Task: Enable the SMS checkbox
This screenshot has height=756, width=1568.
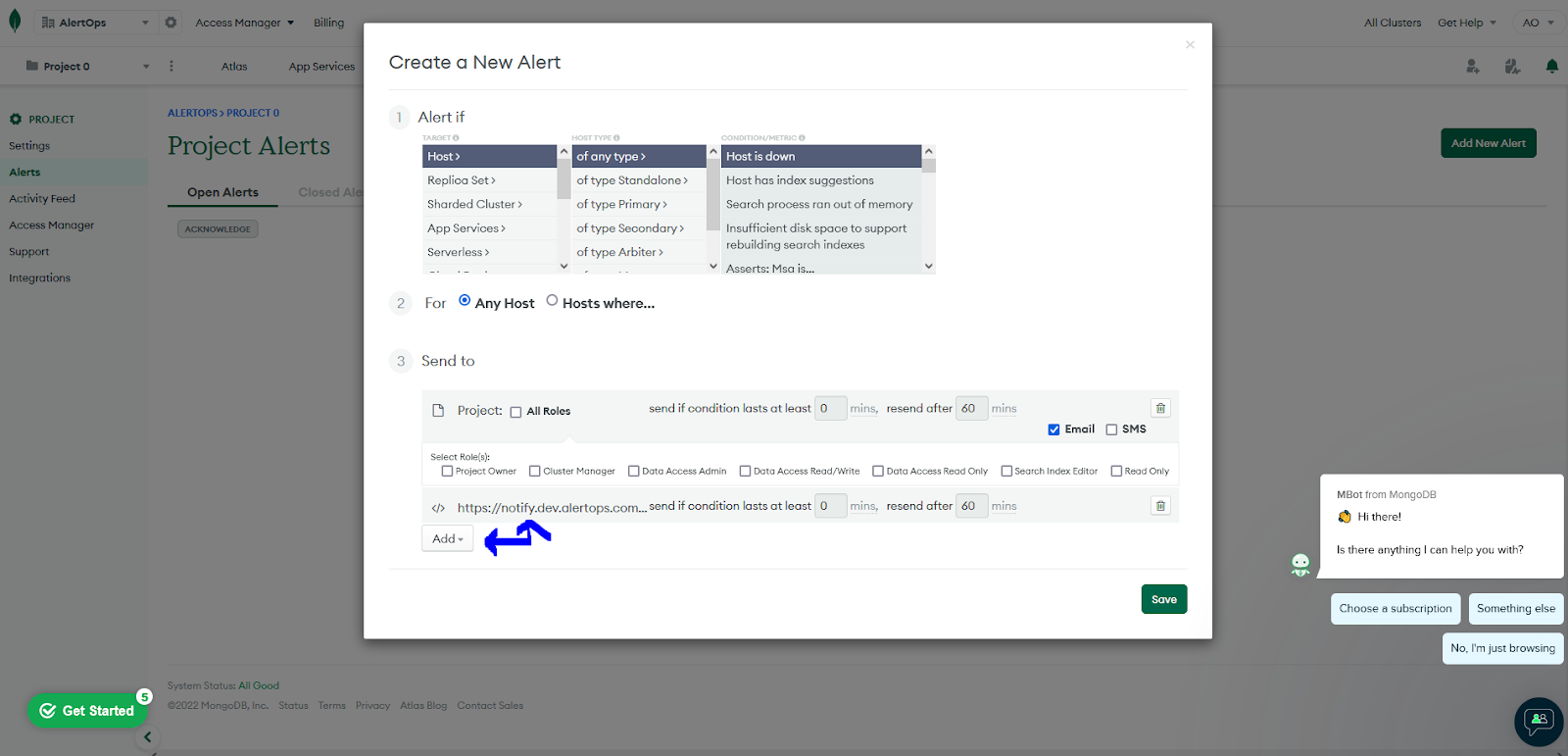Action: click(x=1111, y=429)
